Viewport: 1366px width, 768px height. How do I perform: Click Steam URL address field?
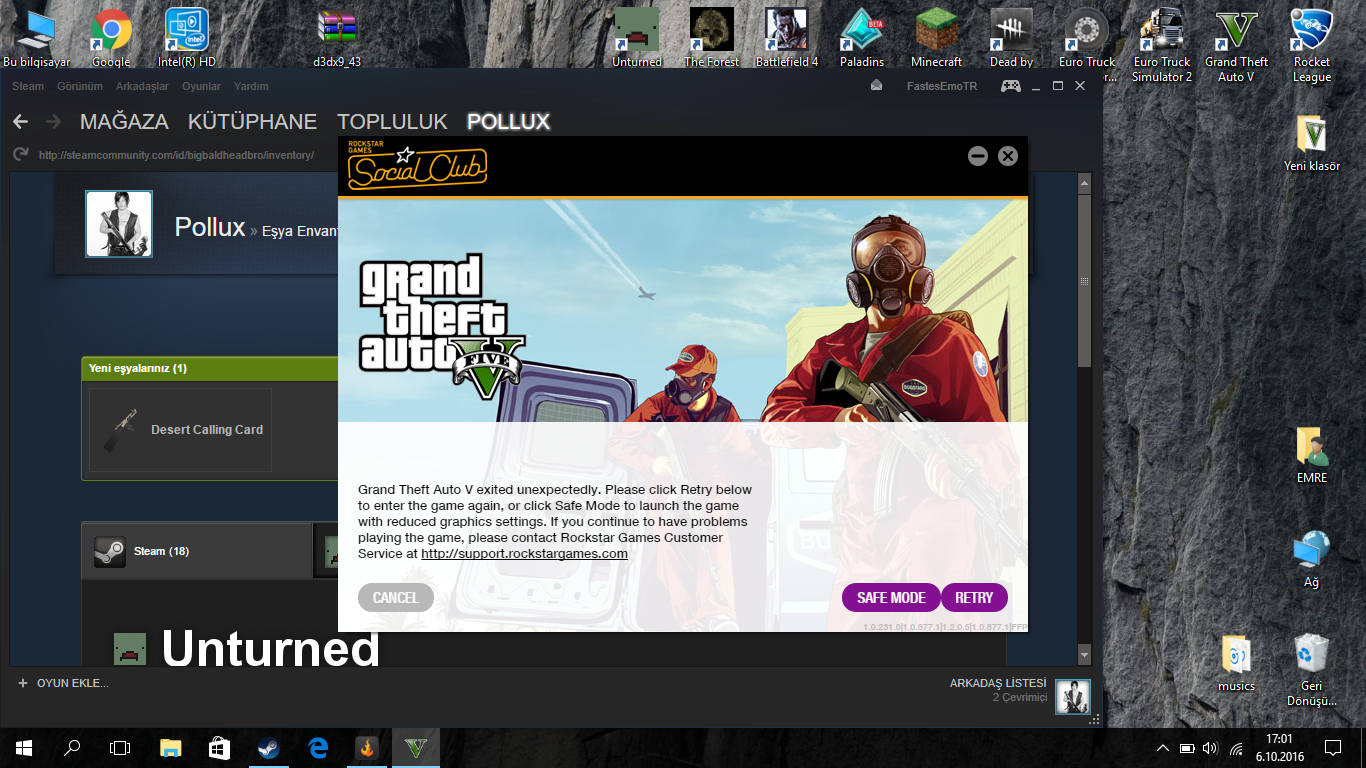pyautogui.click(x=176, y=155)
